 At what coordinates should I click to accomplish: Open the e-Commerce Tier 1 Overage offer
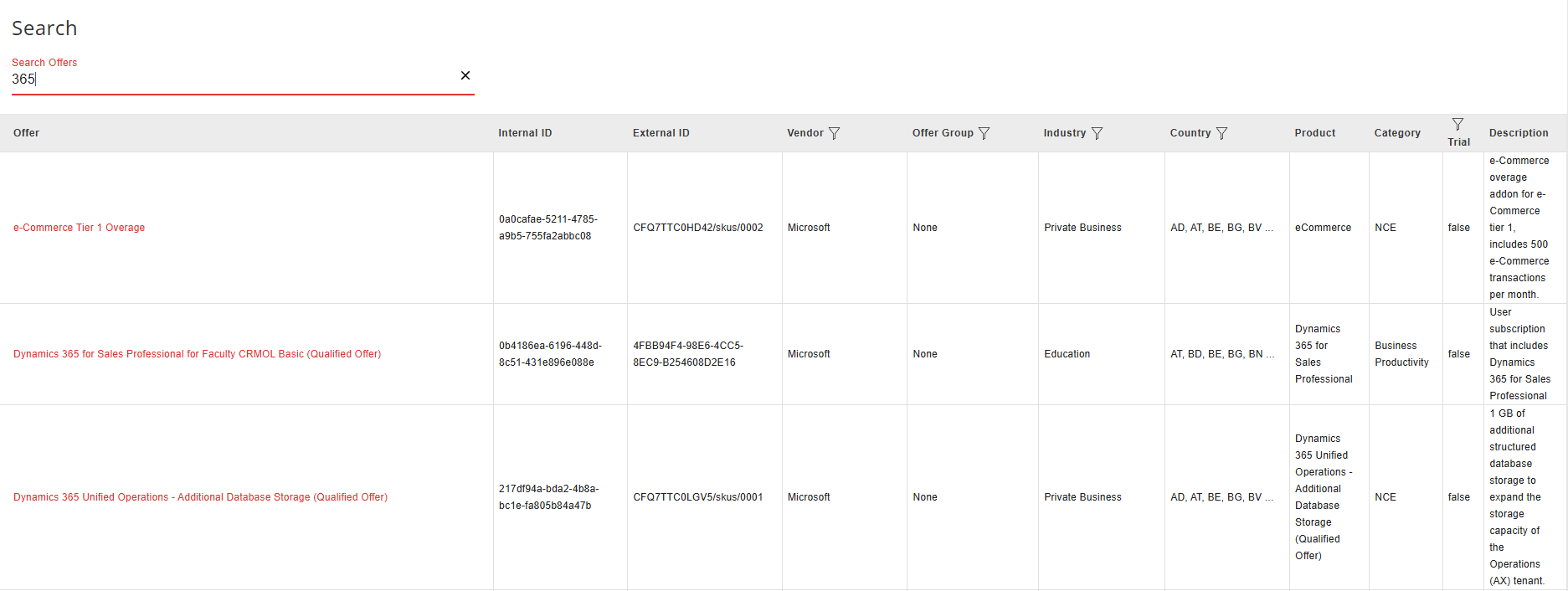80,228
